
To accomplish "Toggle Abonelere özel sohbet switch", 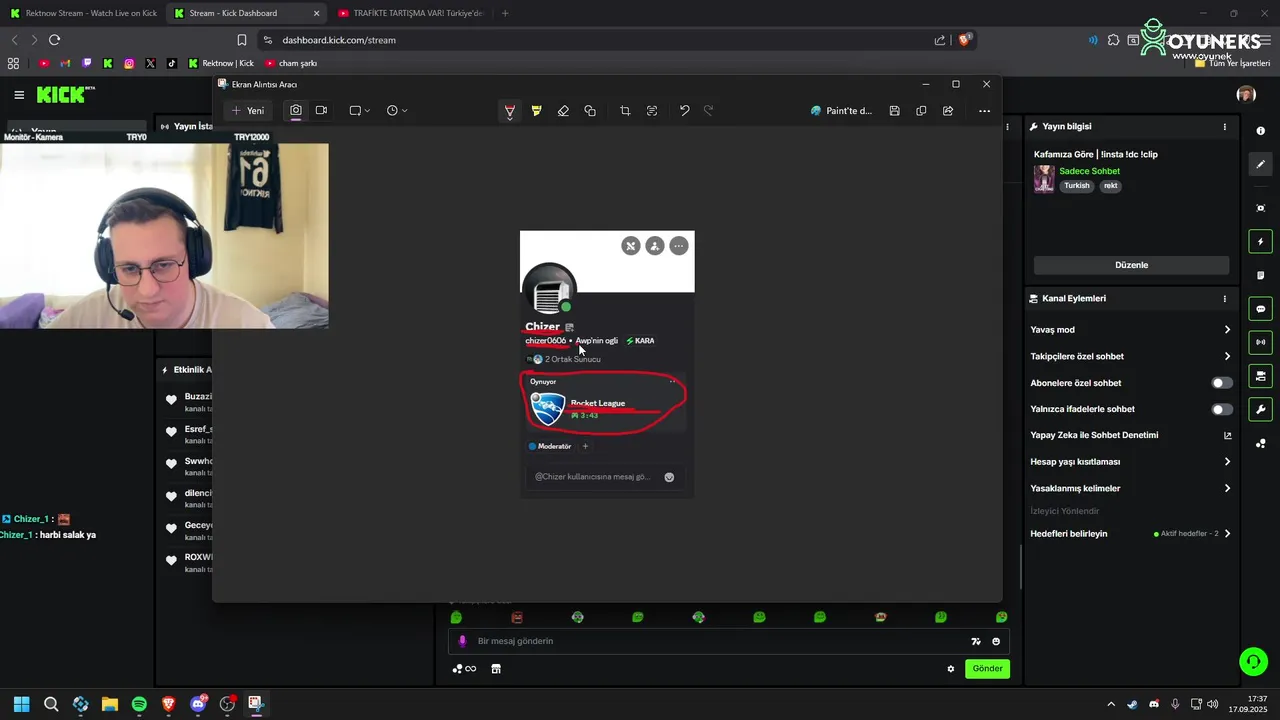I will (1222, 383).
